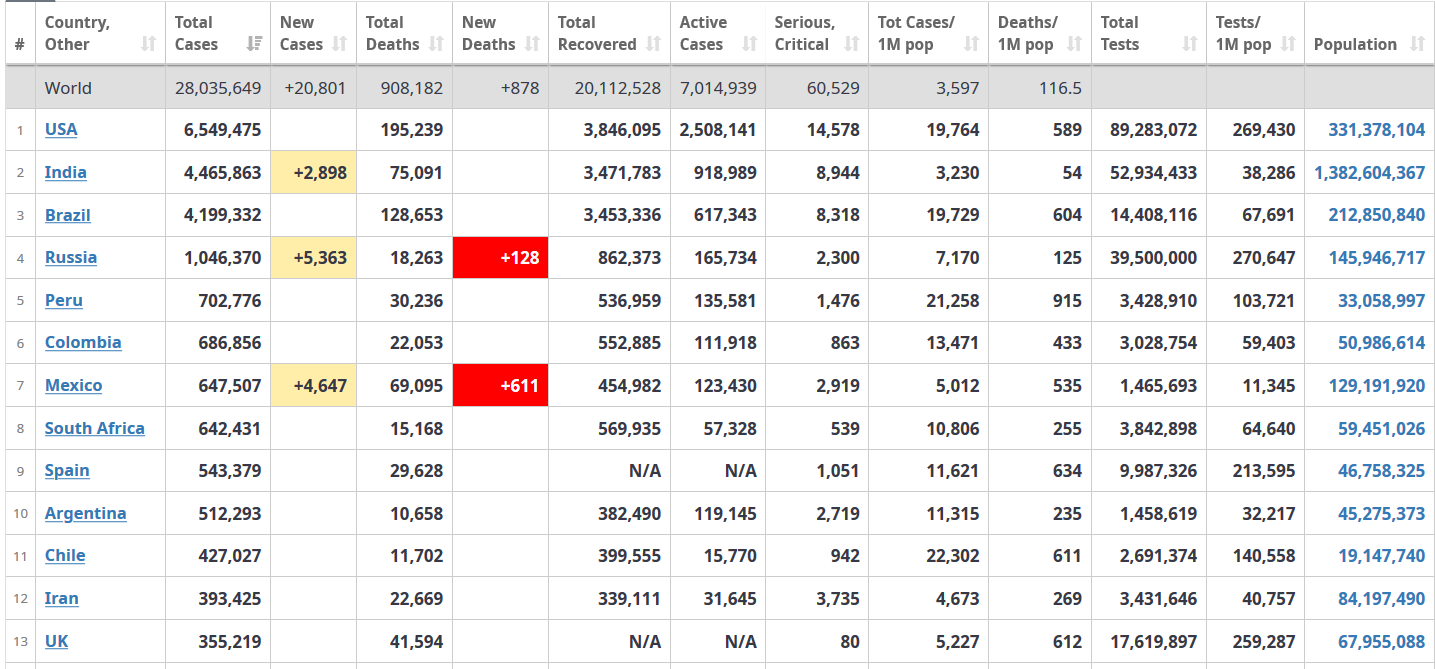
Task: Click the red +128 new deaths cell
Action: [x=500, y=257]
